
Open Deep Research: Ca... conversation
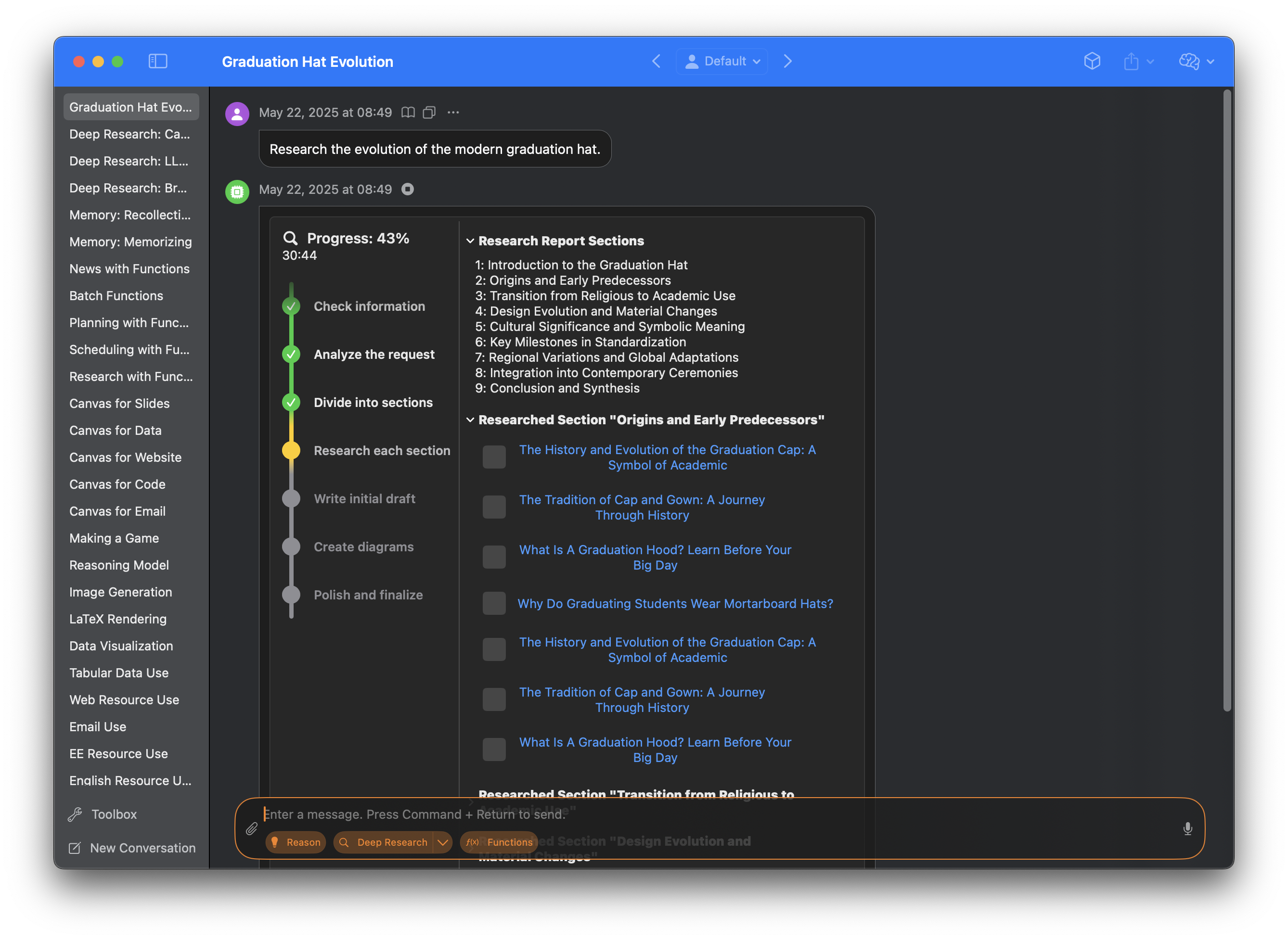click(x=131, y=134)
